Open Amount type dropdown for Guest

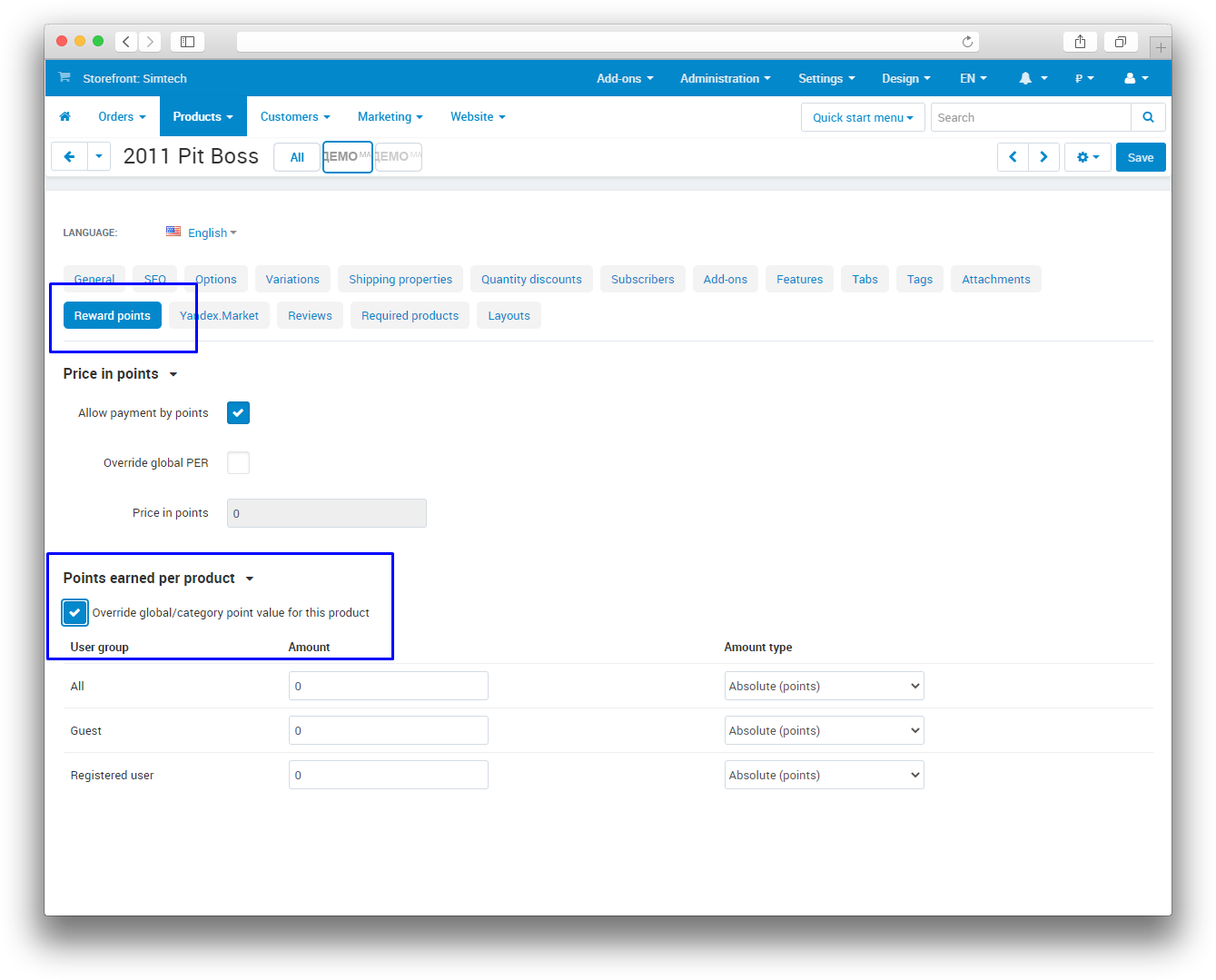(824, 731)
